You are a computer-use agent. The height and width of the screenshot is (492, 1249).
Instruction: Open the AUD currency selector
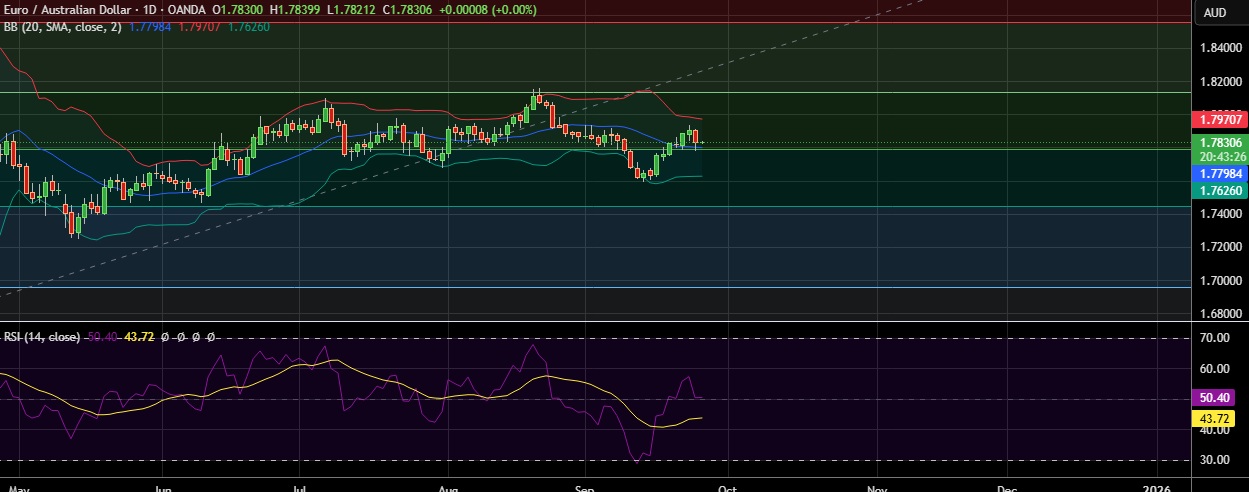(1215, 12)
